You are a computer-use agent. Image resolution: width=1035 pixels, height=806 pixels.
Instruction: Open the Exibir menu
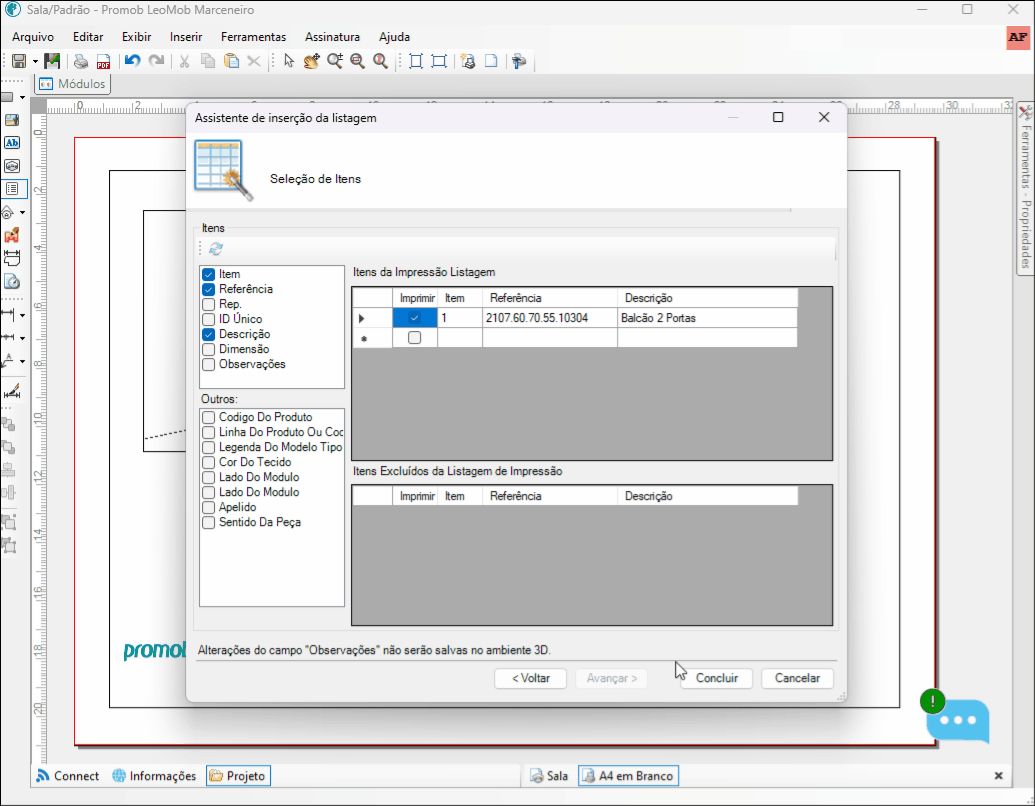point(137,37)
